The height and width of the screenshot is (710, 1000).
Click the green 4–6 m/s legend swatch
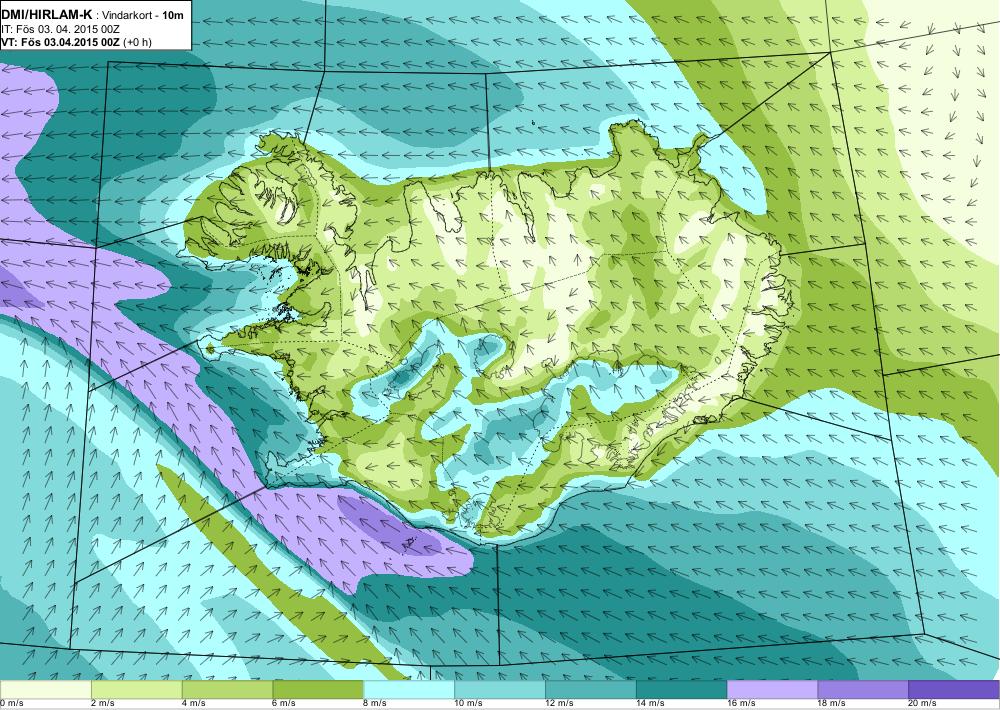[228, 690]
